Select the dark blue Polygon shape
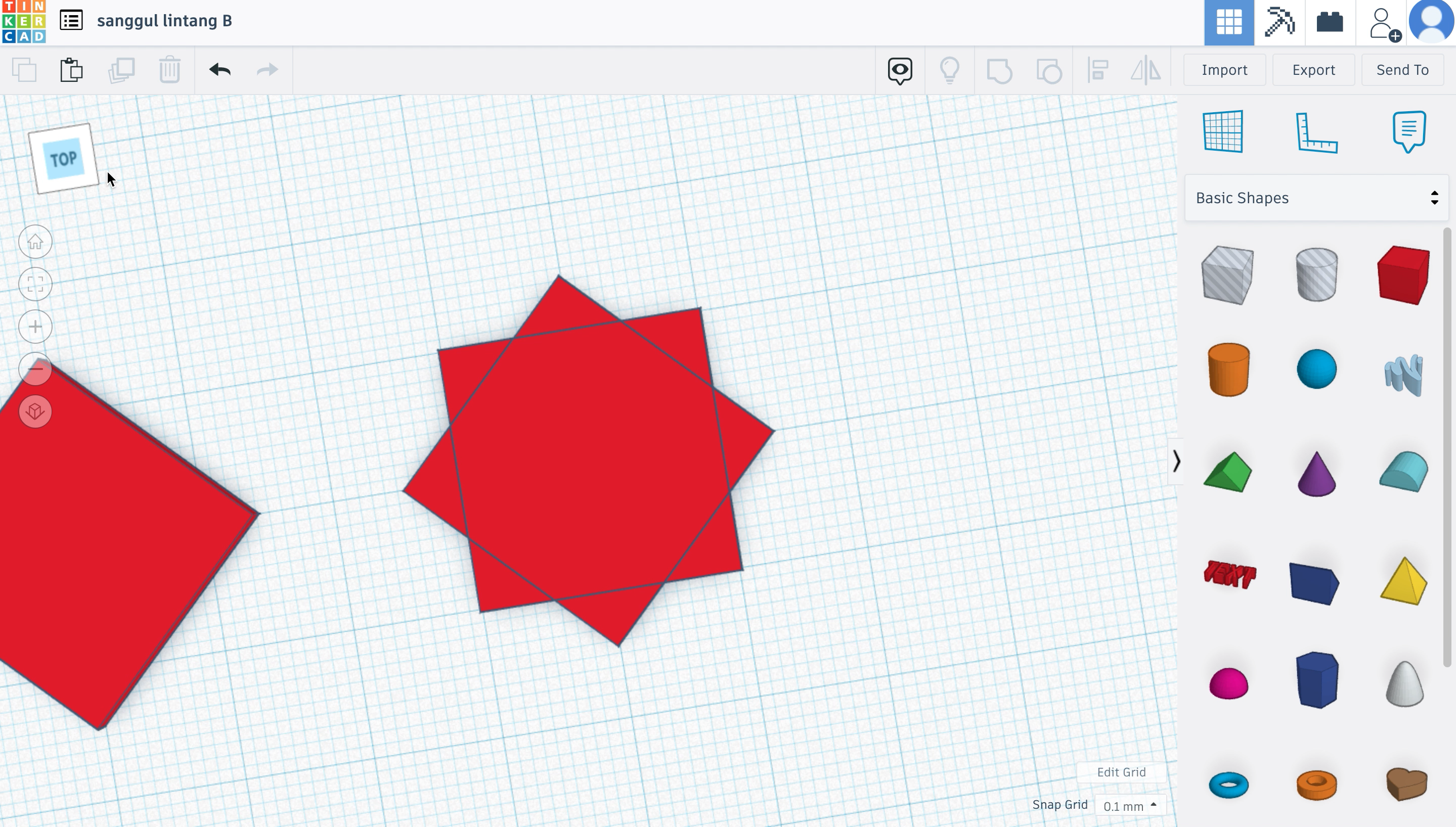This screenshot has width=1456, height=827. point(1317,680)
